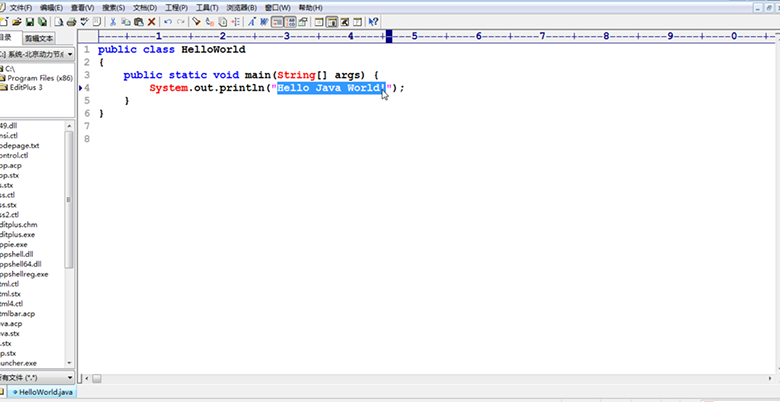Open an existing file via toolbar
Viewport: 780px width, 402px height.
[x=17, y=22]
